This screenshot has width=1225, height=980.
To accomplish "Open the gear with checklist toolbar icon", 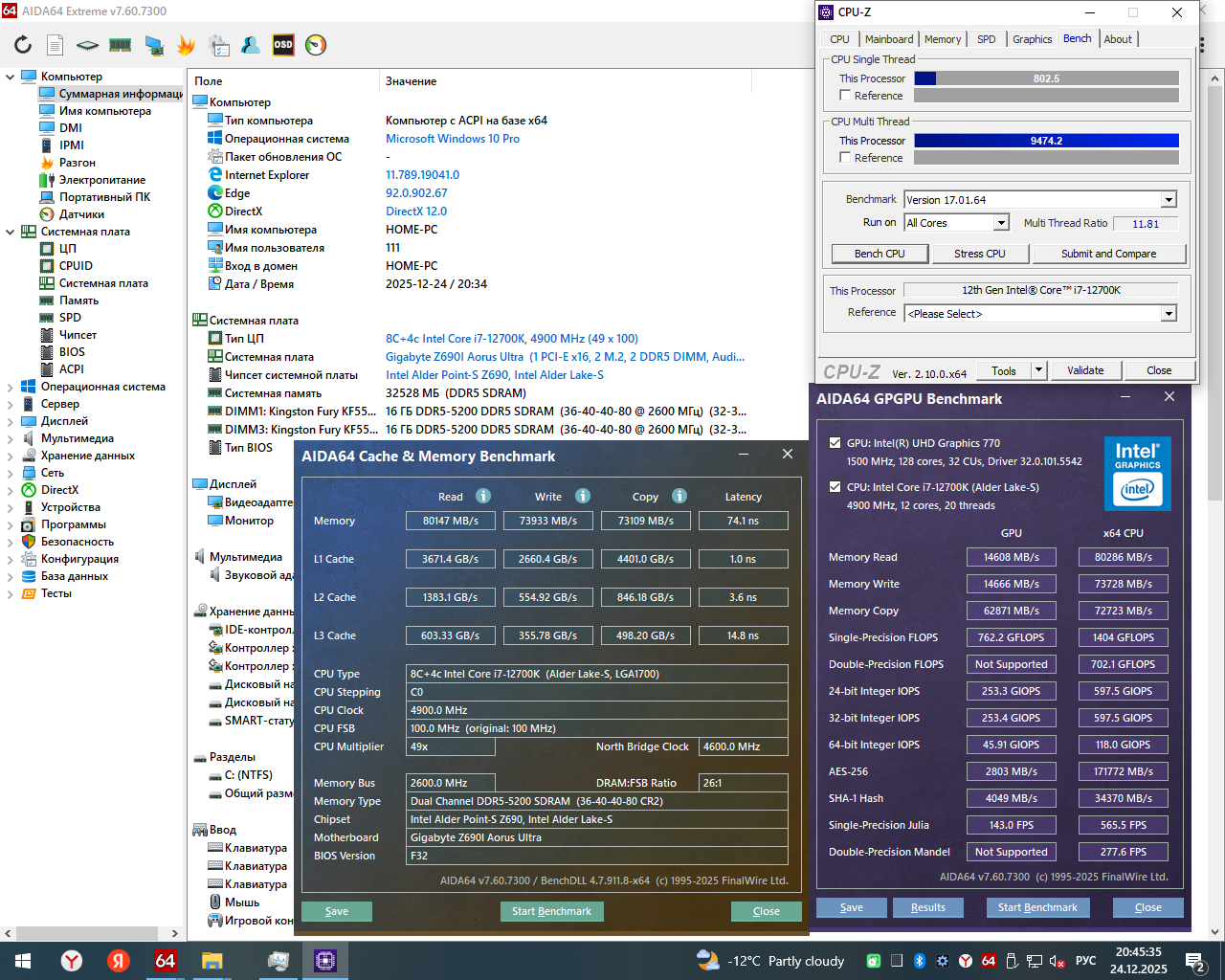I will click(x=218, y=45).
